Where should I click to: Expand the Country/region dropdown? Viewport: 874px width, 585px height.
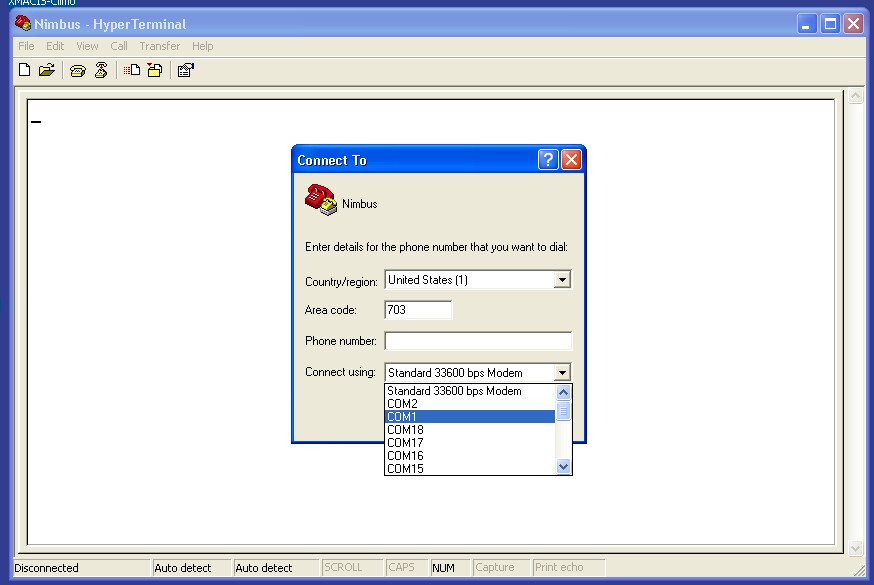(562, 280)
